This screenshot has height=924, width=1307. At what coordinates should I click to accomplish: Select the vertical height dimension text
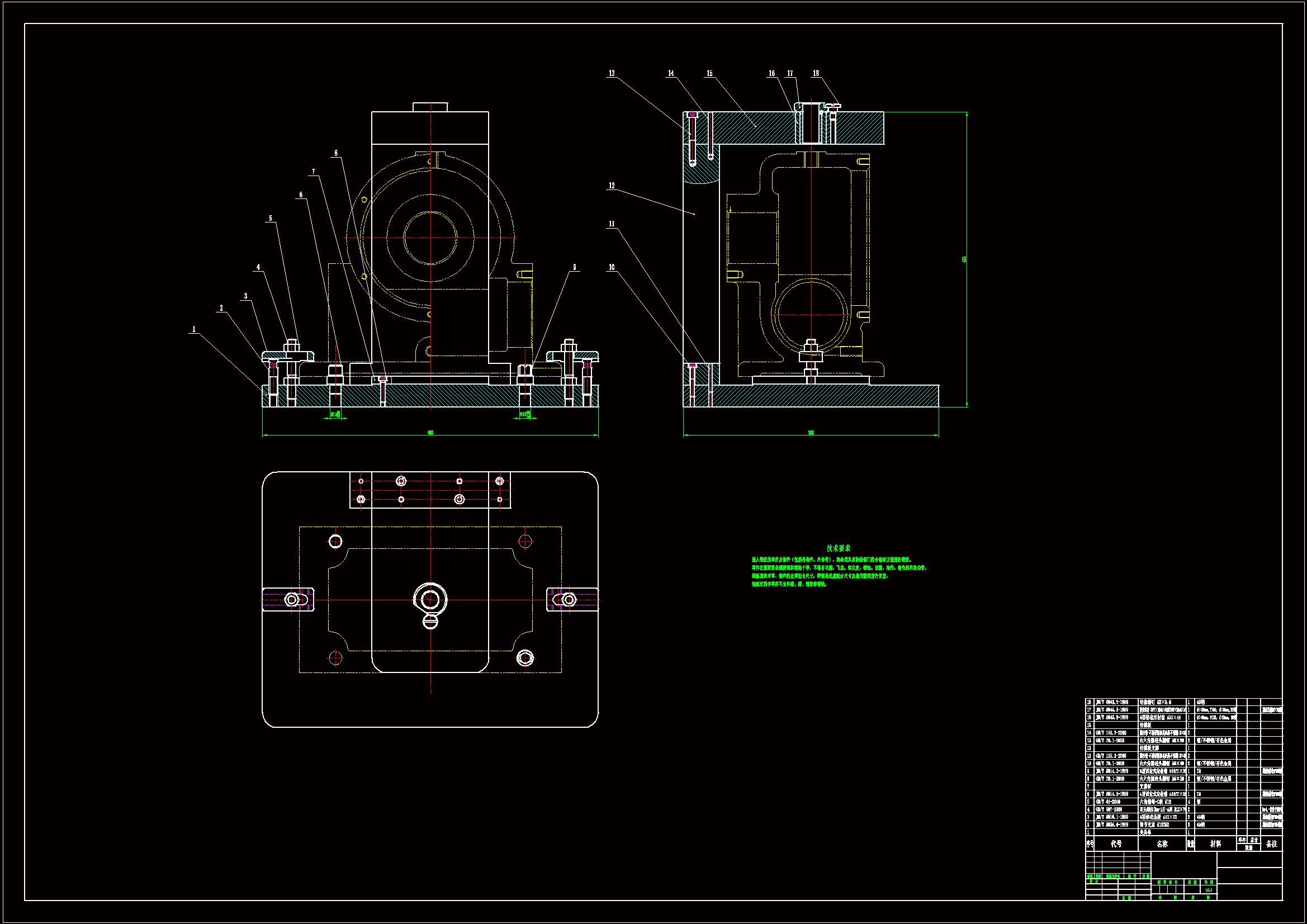point(964,259)
